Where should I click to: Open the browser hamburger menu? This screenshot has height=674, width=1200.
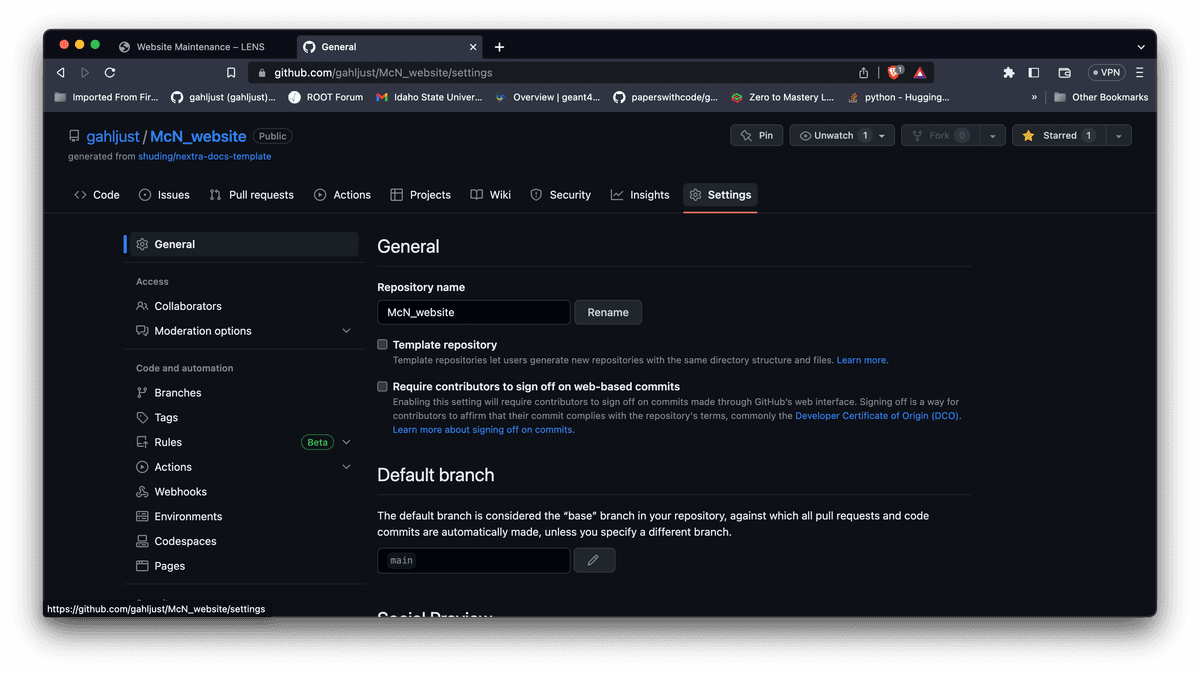(1139, 73)
